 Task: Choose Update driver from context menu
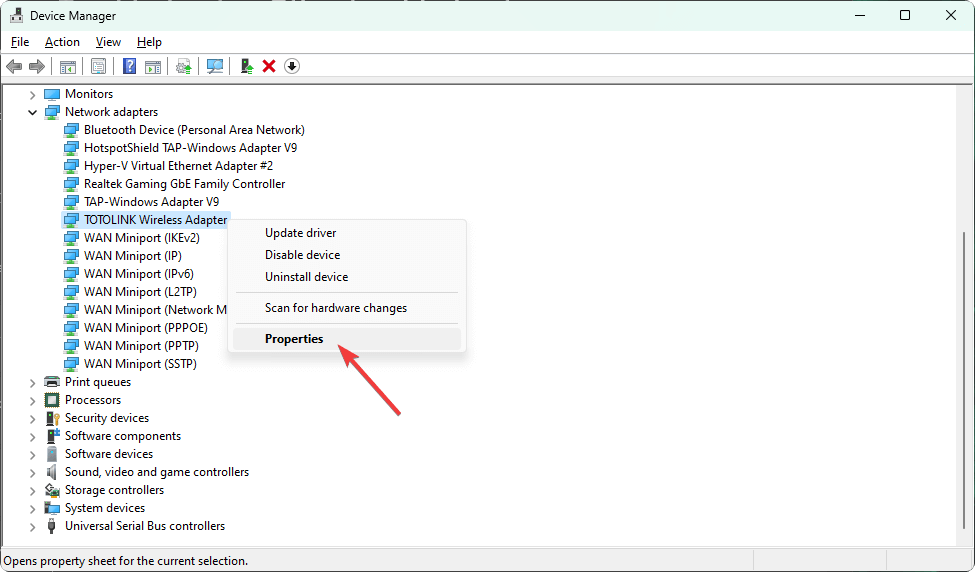[x=347, y=233]
